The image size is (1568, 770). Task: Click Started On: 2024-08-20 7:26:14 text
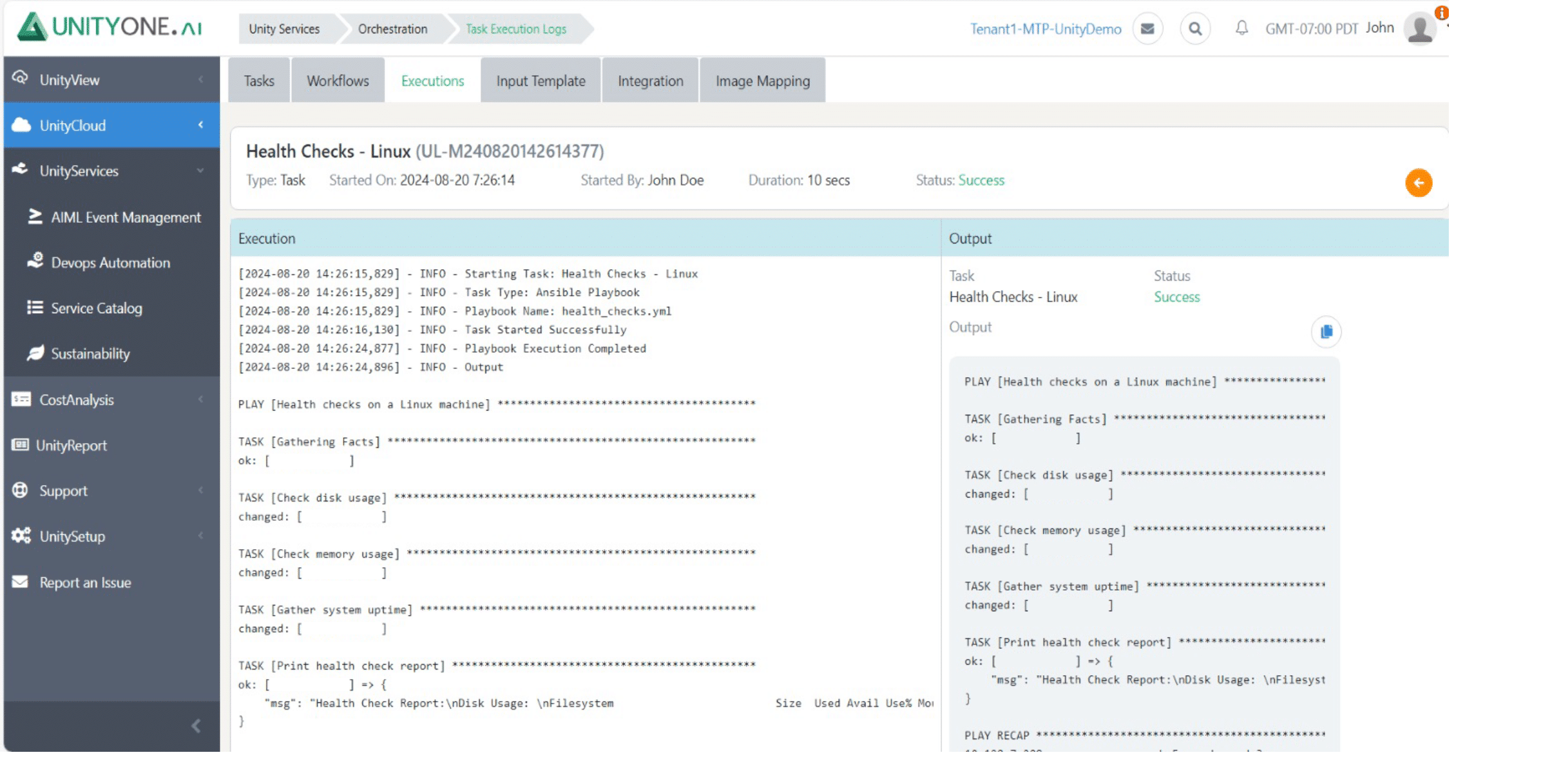tap(422, 180)
